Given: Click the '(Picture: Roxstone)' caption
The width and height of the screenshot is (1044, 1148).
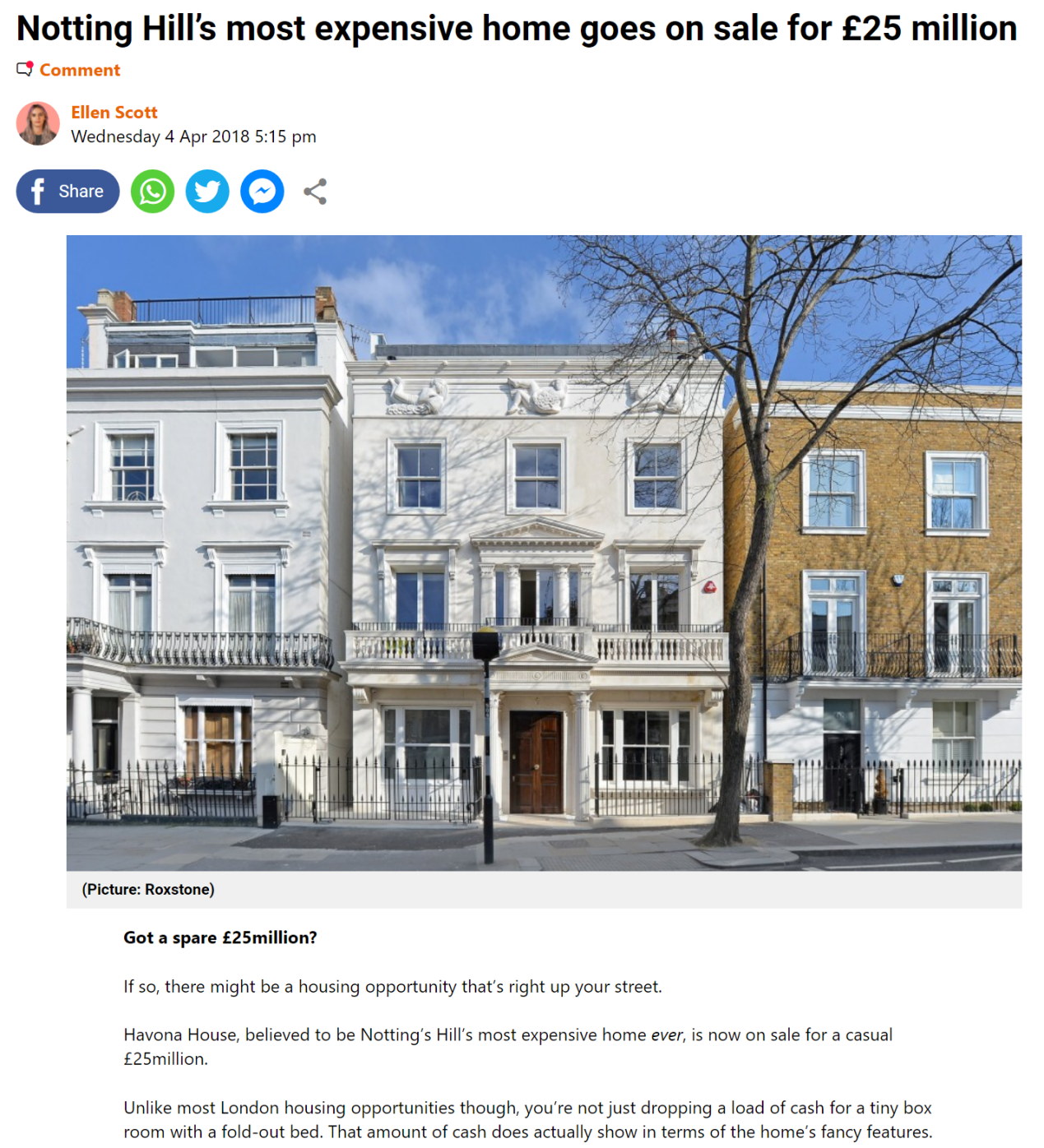Looking at the screenshot, I should [x=148, y=889].
